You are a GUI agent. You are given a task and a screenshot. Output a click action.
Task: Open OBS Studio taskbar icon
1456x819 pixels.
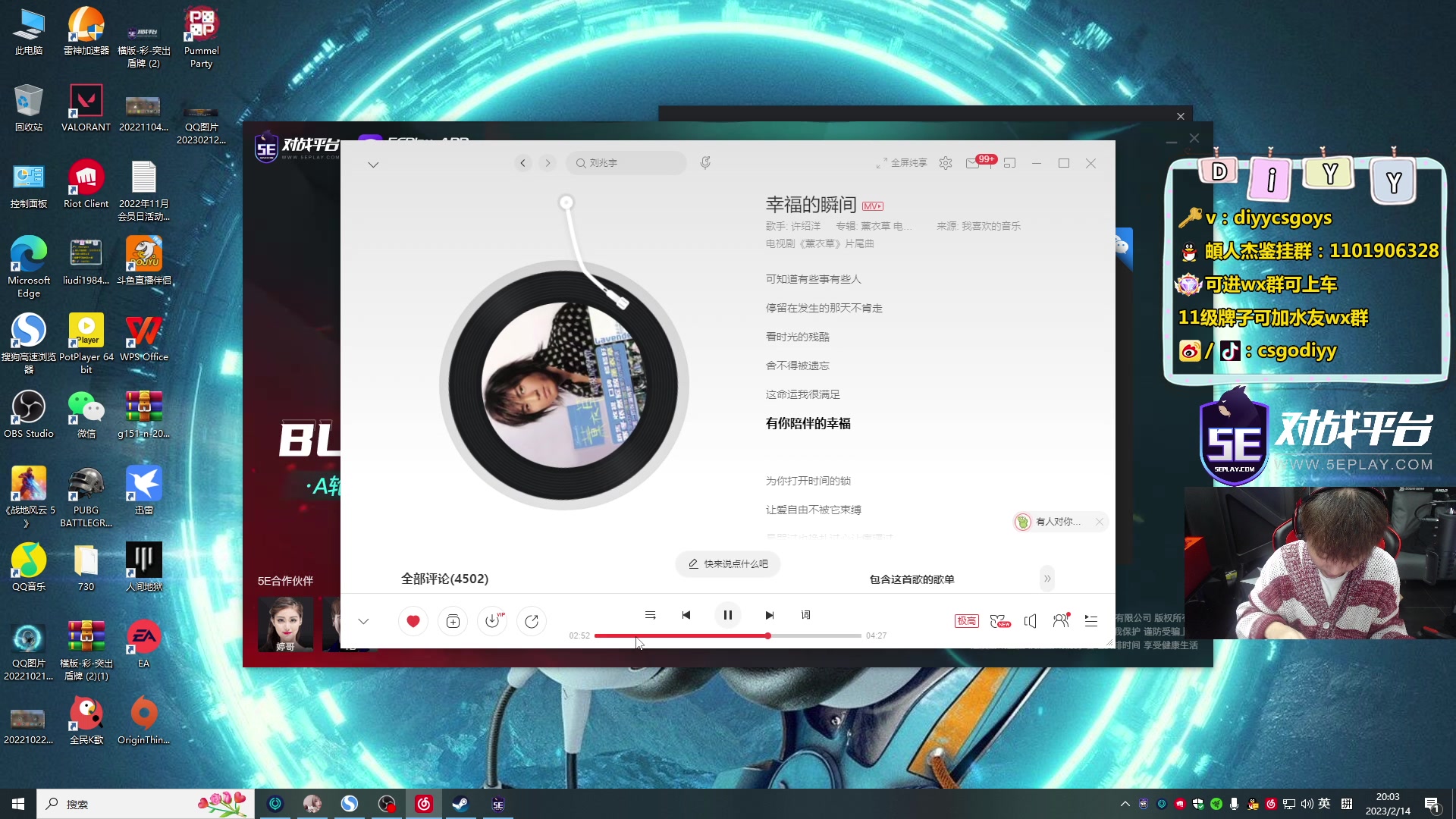coord(387,804)
